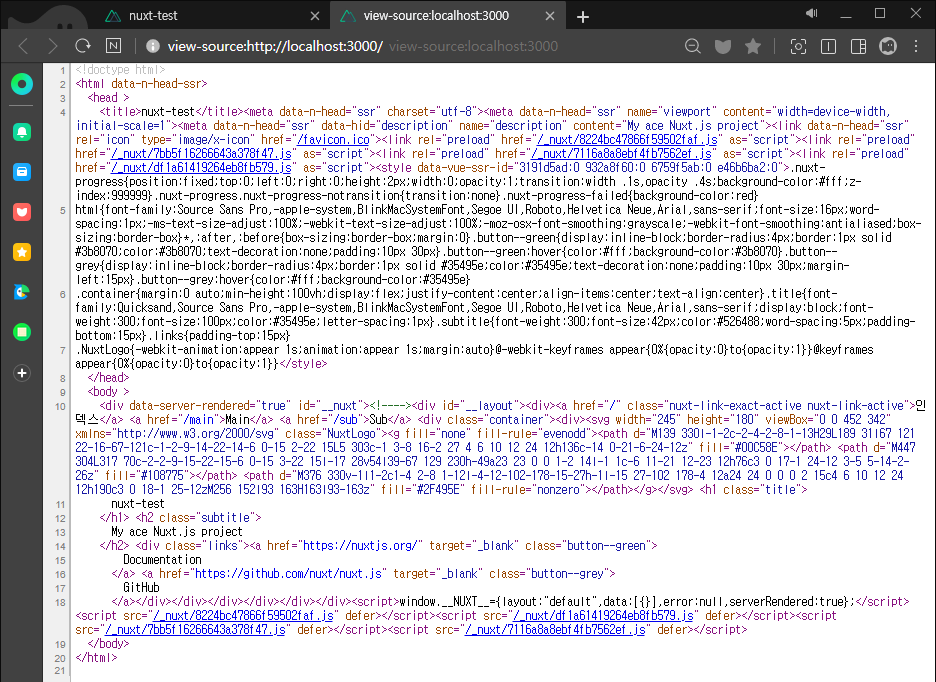View site information icon in address bar
This screenshot has height=682, width=936.
(153, 46)
